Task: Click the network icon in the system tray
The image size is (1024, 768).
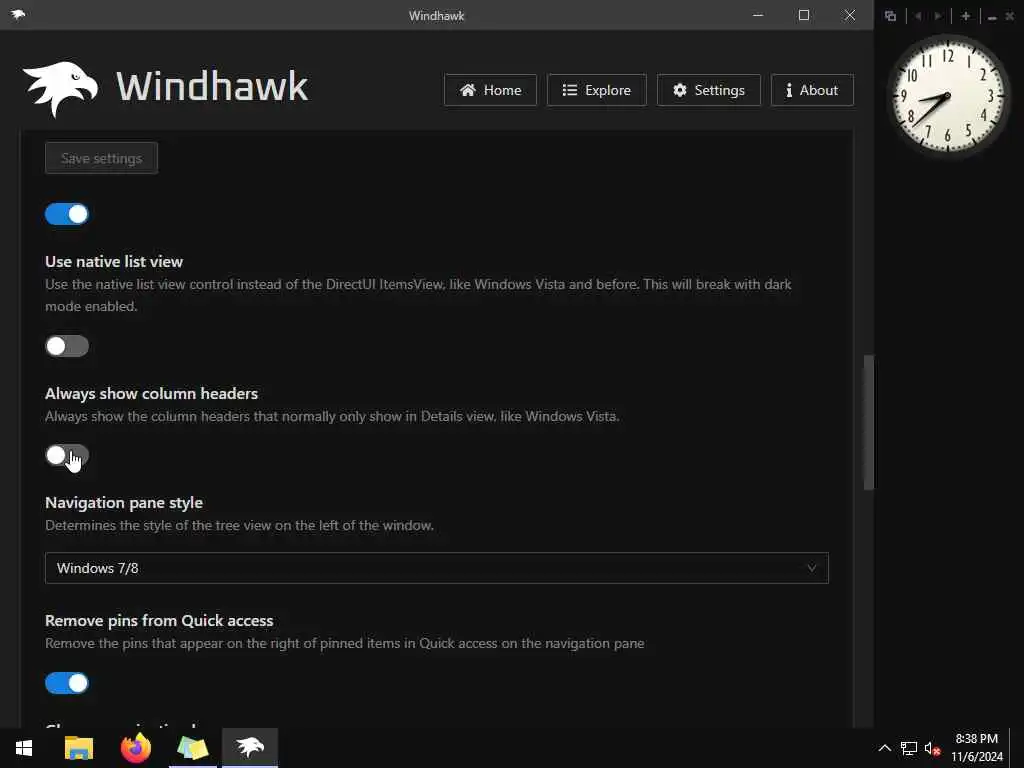Action: (908, 748)
